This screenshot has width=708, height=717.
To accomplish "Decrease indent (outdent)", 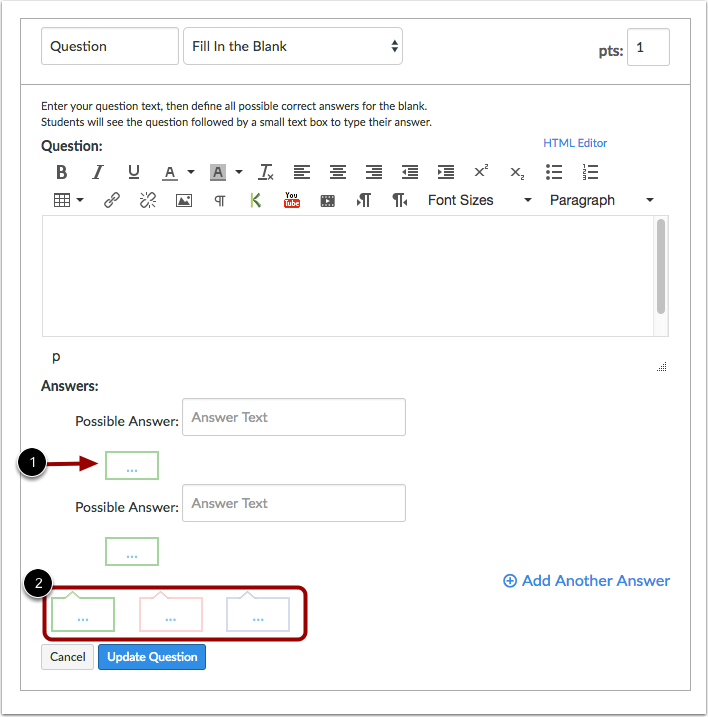I will click(x=410, y=172).
